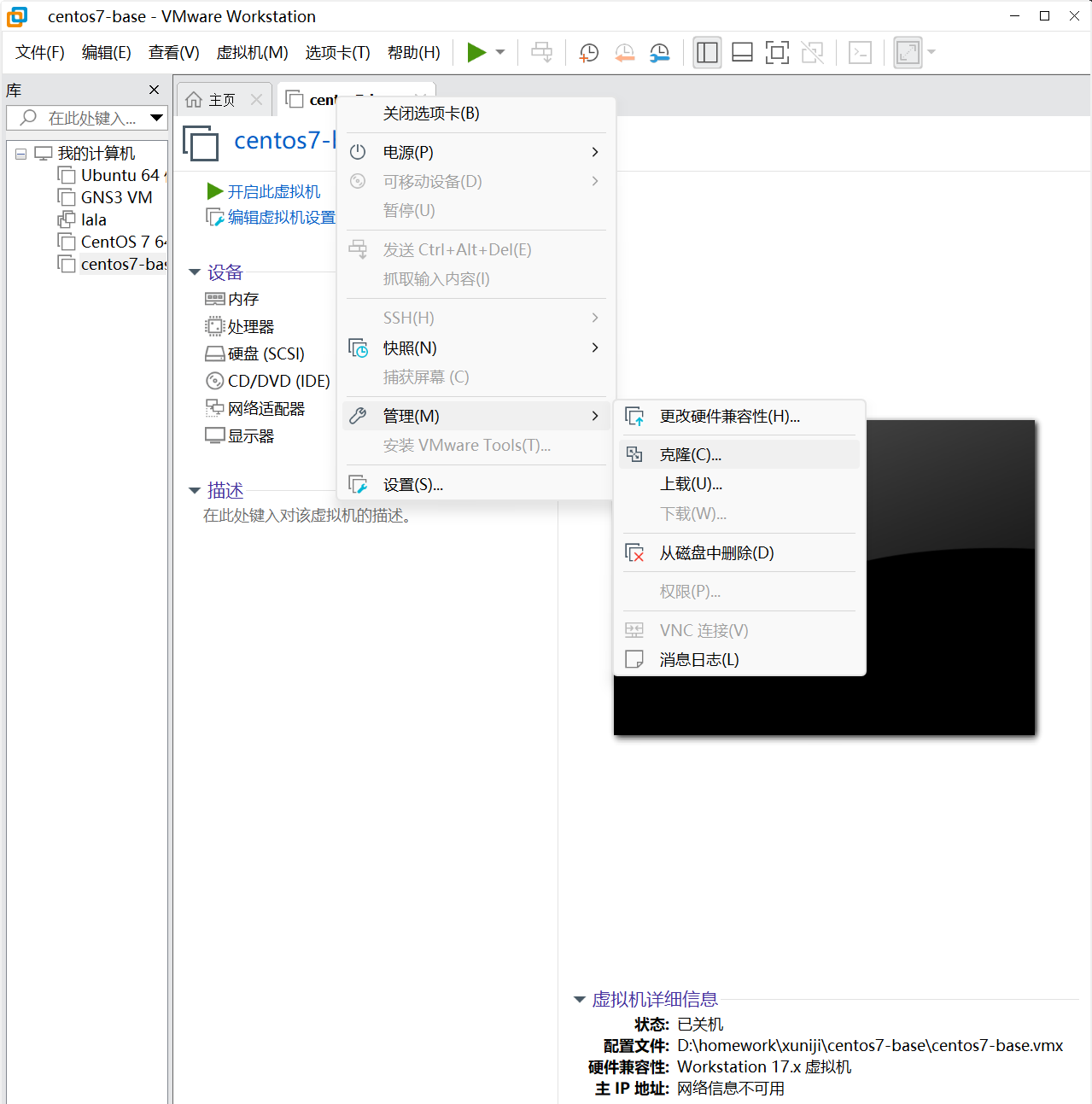
Task: Open the 编辑(E) menu
Action: [107, 53]
